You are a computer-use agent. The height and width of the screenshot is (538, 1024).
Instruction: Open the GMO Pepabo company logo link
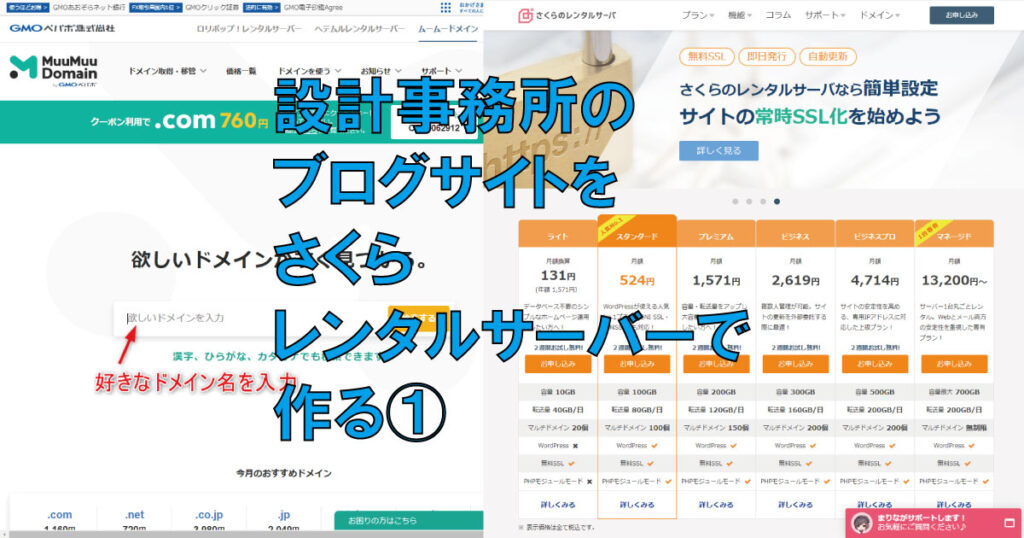62,28
